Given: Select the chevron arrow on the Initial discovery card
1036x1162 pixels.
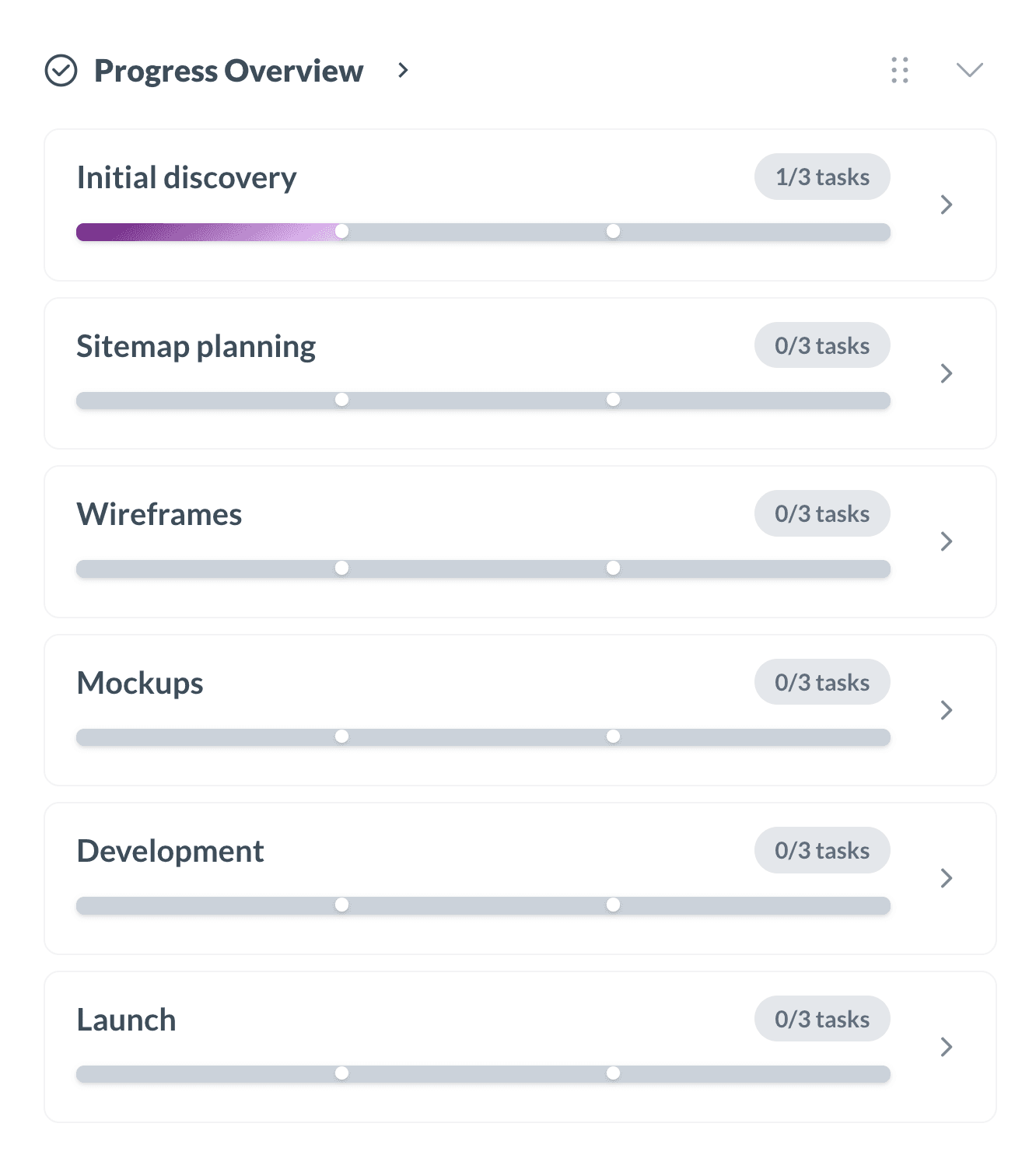Looking at the screenshot, I should click(947, 205).
